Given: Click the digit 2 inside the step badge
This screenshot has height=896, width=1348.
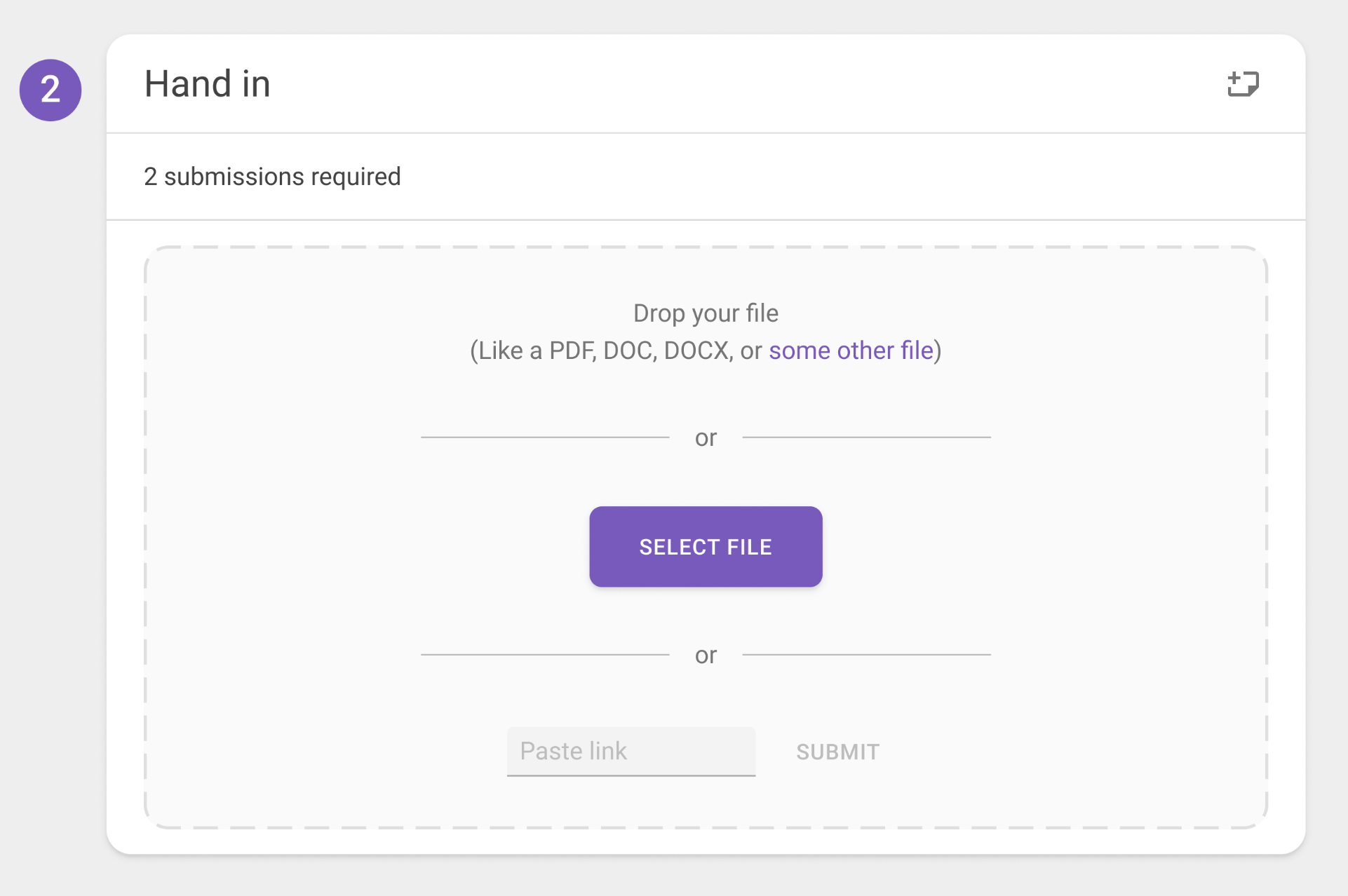Looking at the screenshot, I should tap(50, 90).
